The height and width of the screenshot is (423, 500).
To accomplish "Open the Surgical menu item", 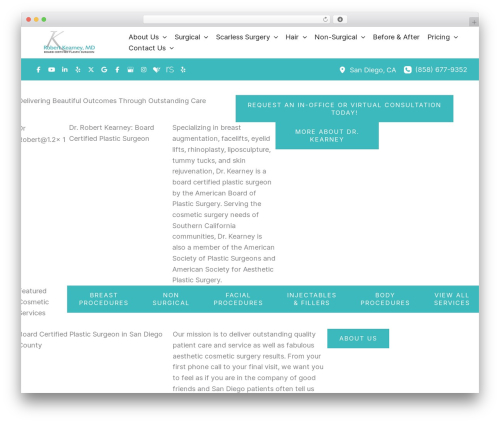I will coord(187,37).
